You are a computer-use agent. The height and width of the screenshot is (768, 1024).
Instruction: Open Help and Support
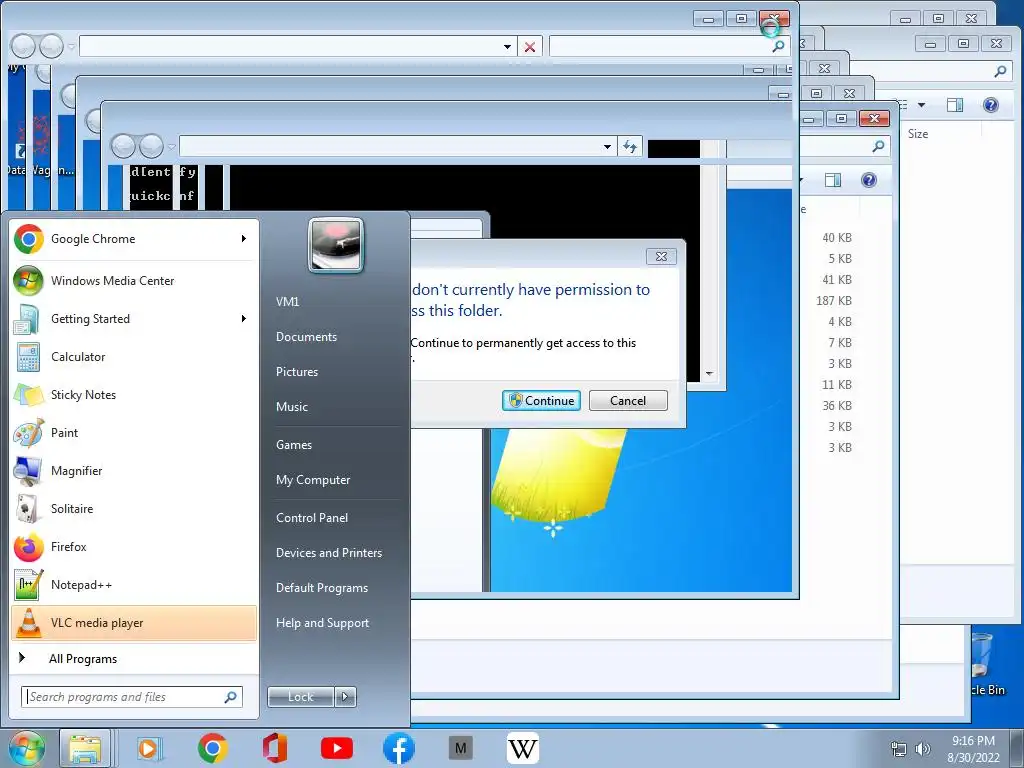(323, 623)
